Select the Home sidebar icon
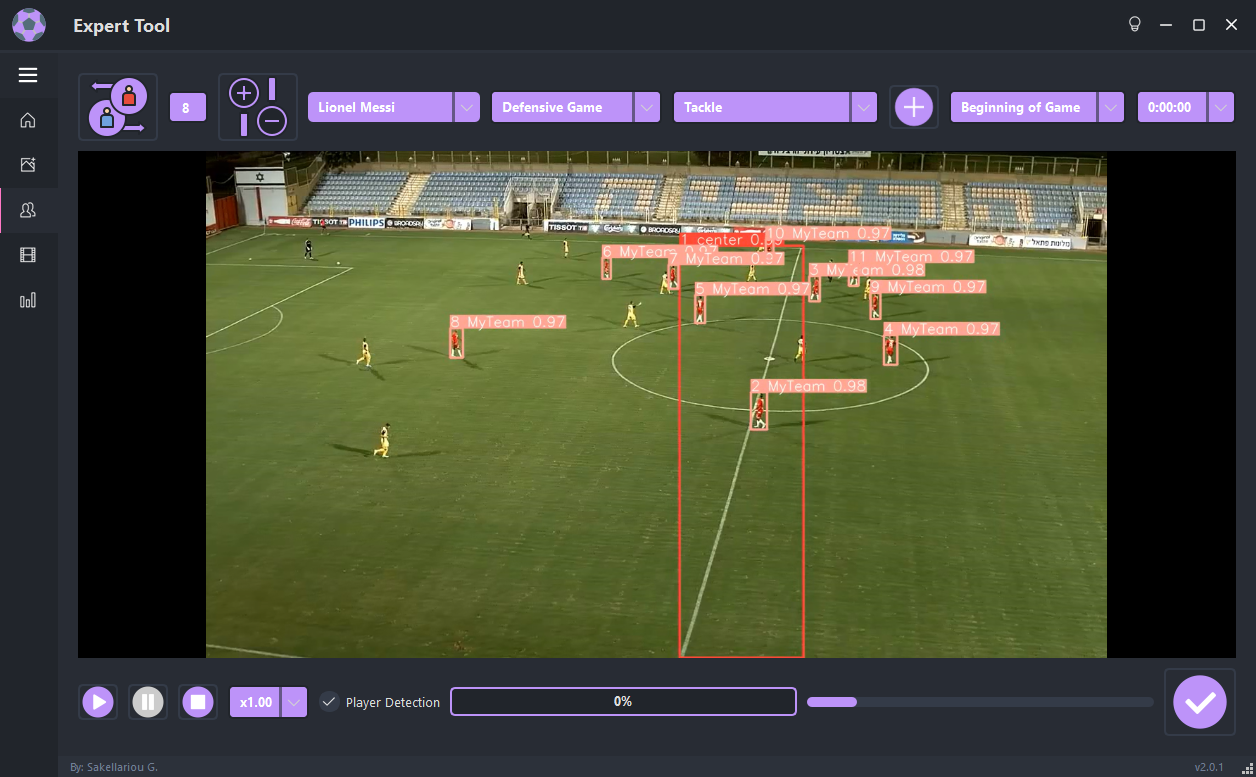This screenshot has width=1256, height=777. (27, 120)
